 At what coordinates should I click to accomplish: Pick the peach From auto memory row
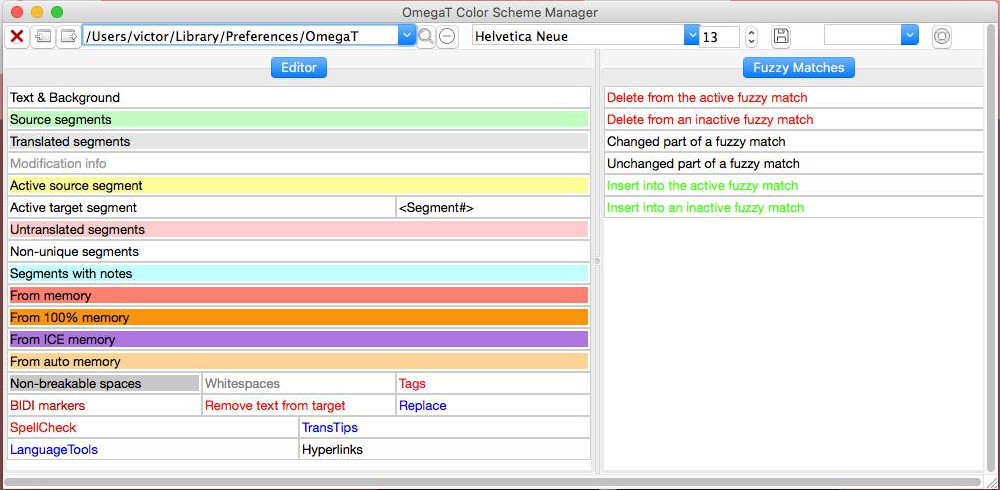tap(299, 362)
